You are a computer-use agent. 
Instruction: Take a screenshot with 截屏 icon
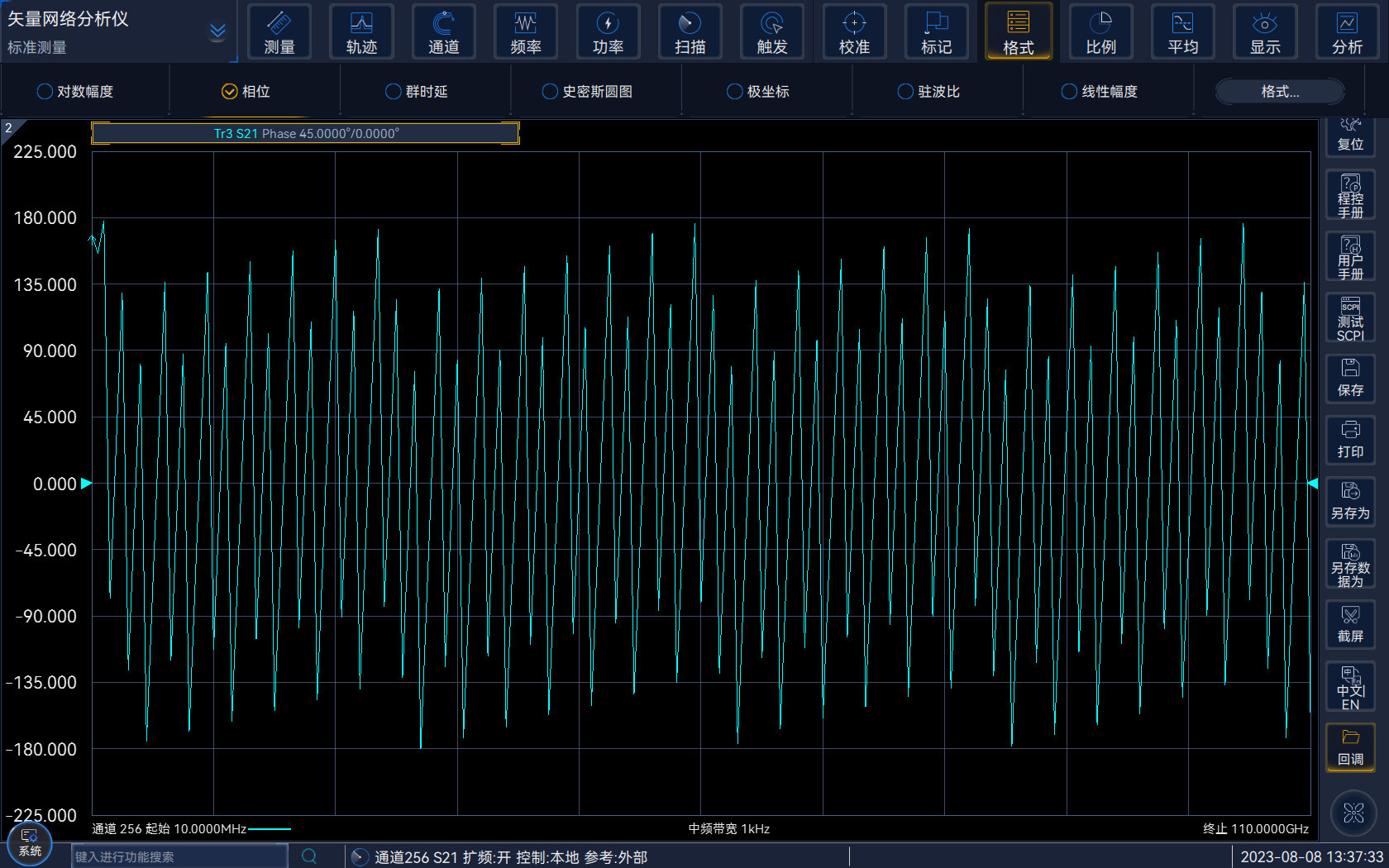point(1350,625)
